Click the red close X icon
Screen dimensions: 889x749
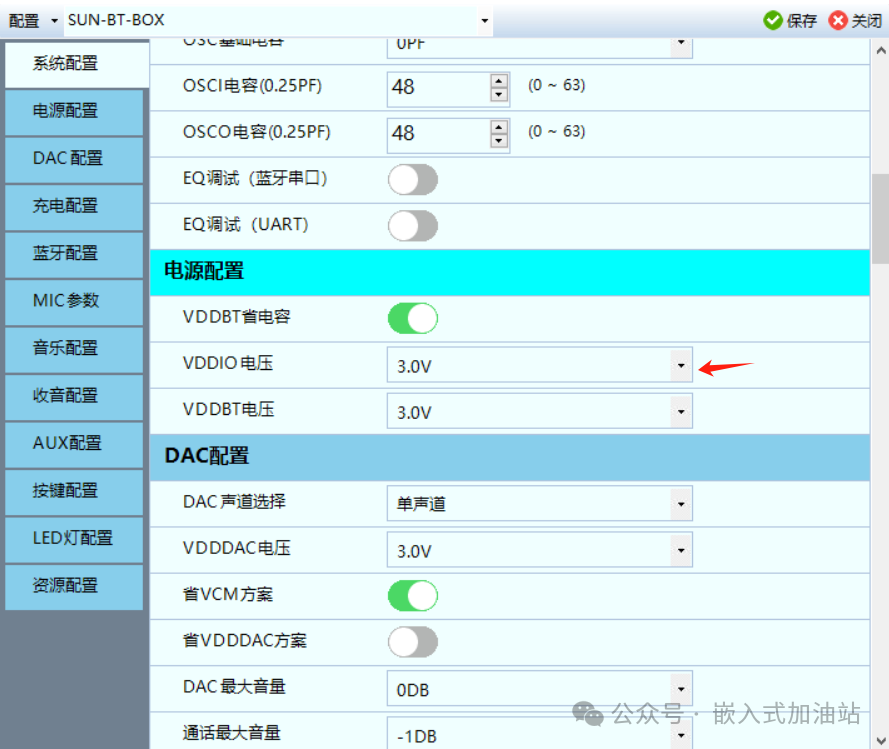[x=837, y=20]
